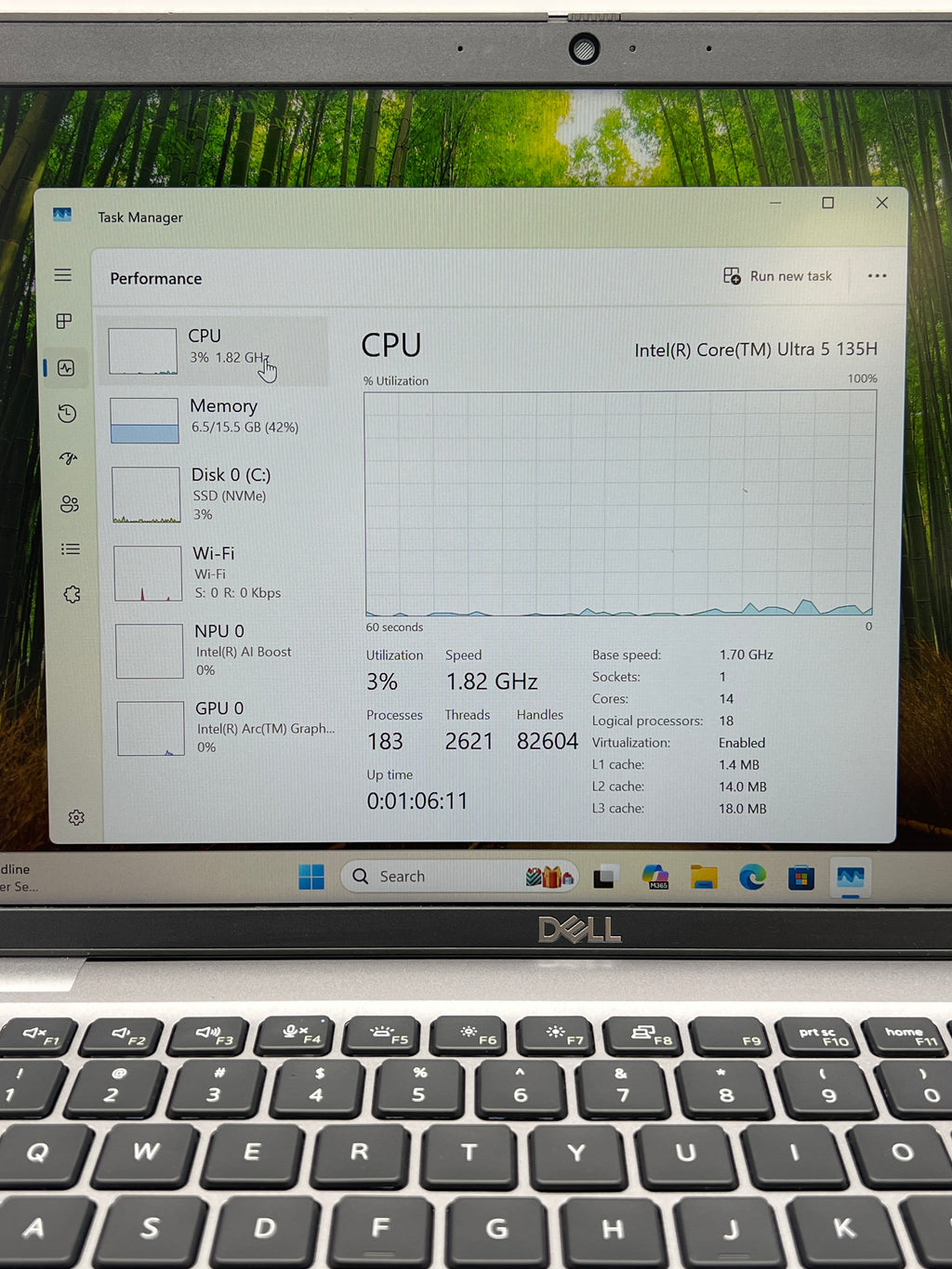
Task: Select the NPU 0 Intel AI Boost entry
Action: (221, 650)
